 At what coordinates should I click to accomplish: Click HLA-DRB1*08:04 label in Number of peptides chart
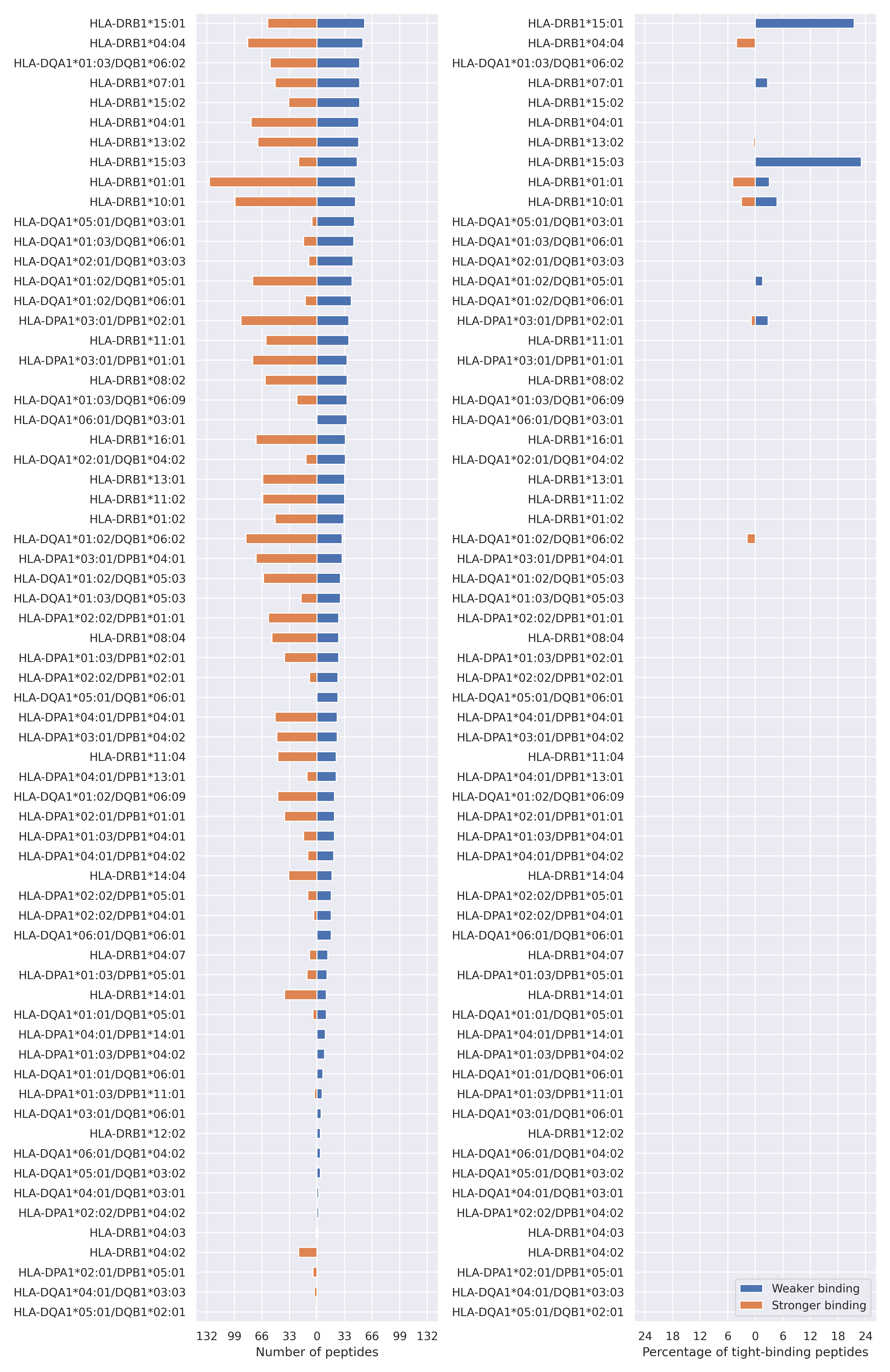tap(137, 638)
